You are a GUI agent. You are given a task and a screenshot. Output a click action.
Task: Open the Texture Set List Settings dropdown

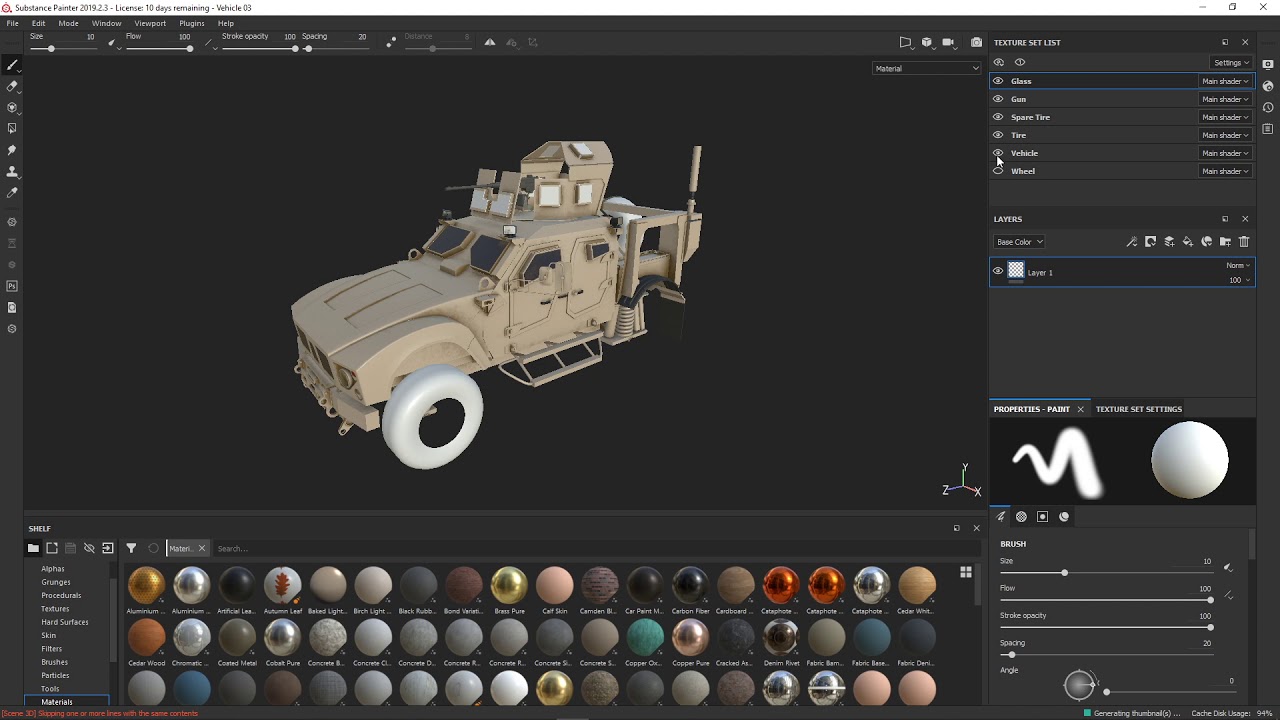coord(1231,62)
